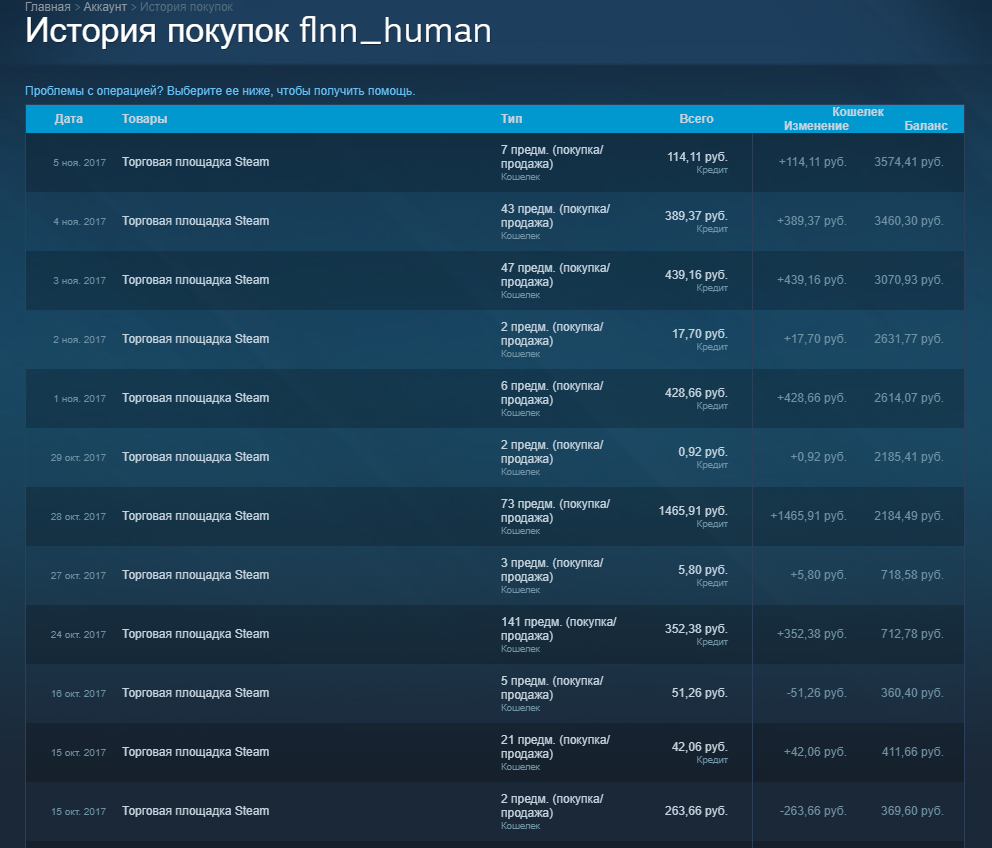Click the 43 предм. type entry

(555, 216)
